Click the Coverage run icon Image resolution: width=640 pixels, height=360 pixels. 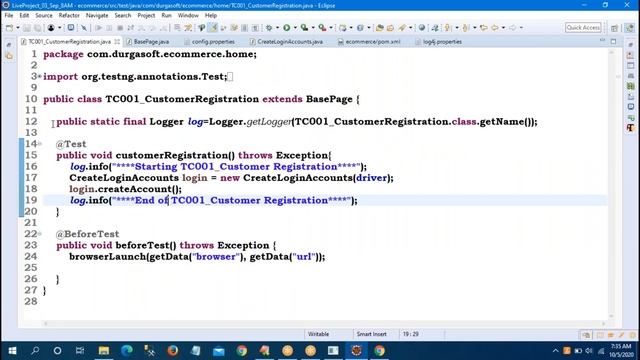[304, 28]
